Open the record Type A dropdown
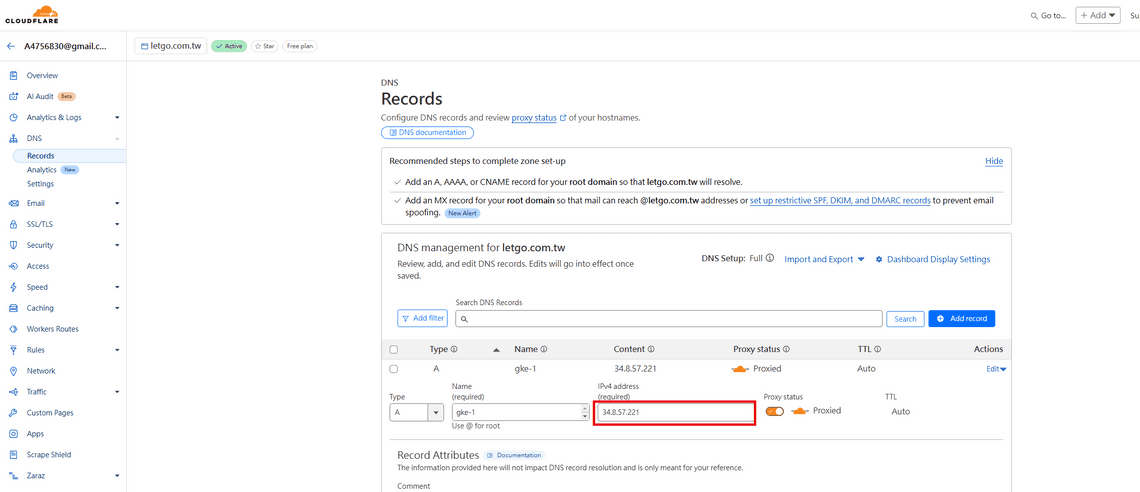1140x492 pixels. (x=417, y=412)
